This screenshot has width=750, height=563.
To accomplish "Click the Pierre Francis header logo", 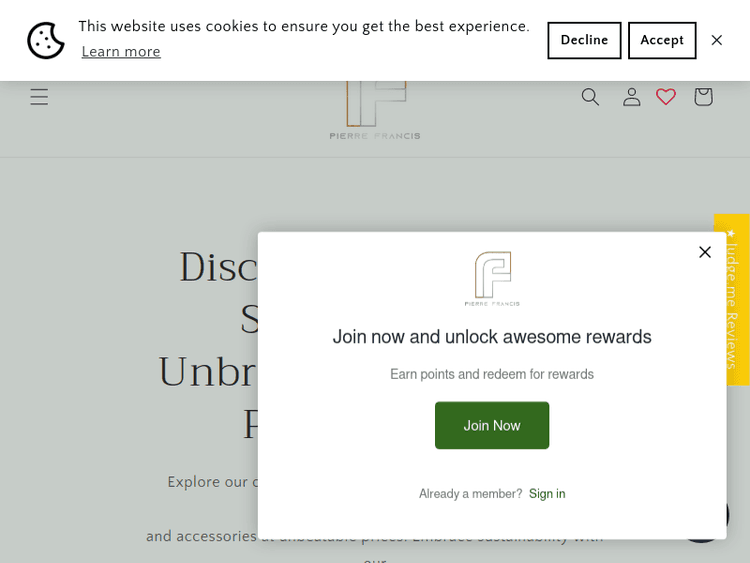I will pyautogui.click(x=375, y=115).
